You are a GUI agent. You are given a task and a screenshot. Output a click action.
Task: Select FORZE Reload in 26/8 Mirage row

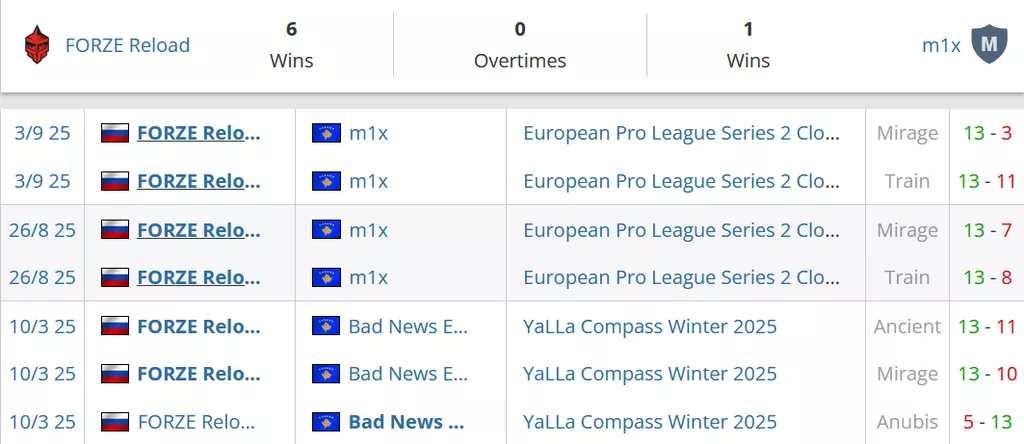tap(198, 230)
